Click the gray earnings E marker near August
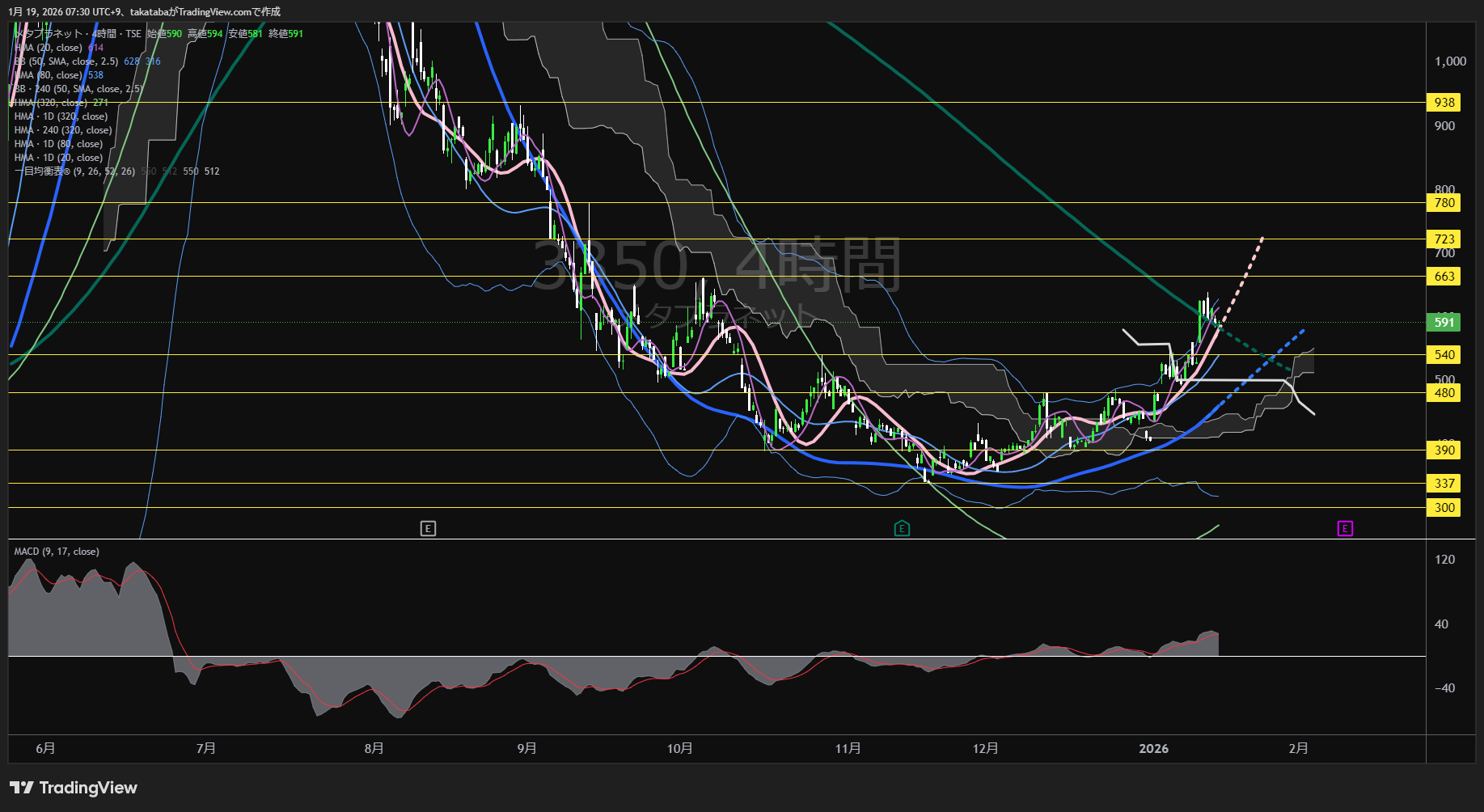The height and width of the screenshot is (812, 1484). [x=428, y=528]
